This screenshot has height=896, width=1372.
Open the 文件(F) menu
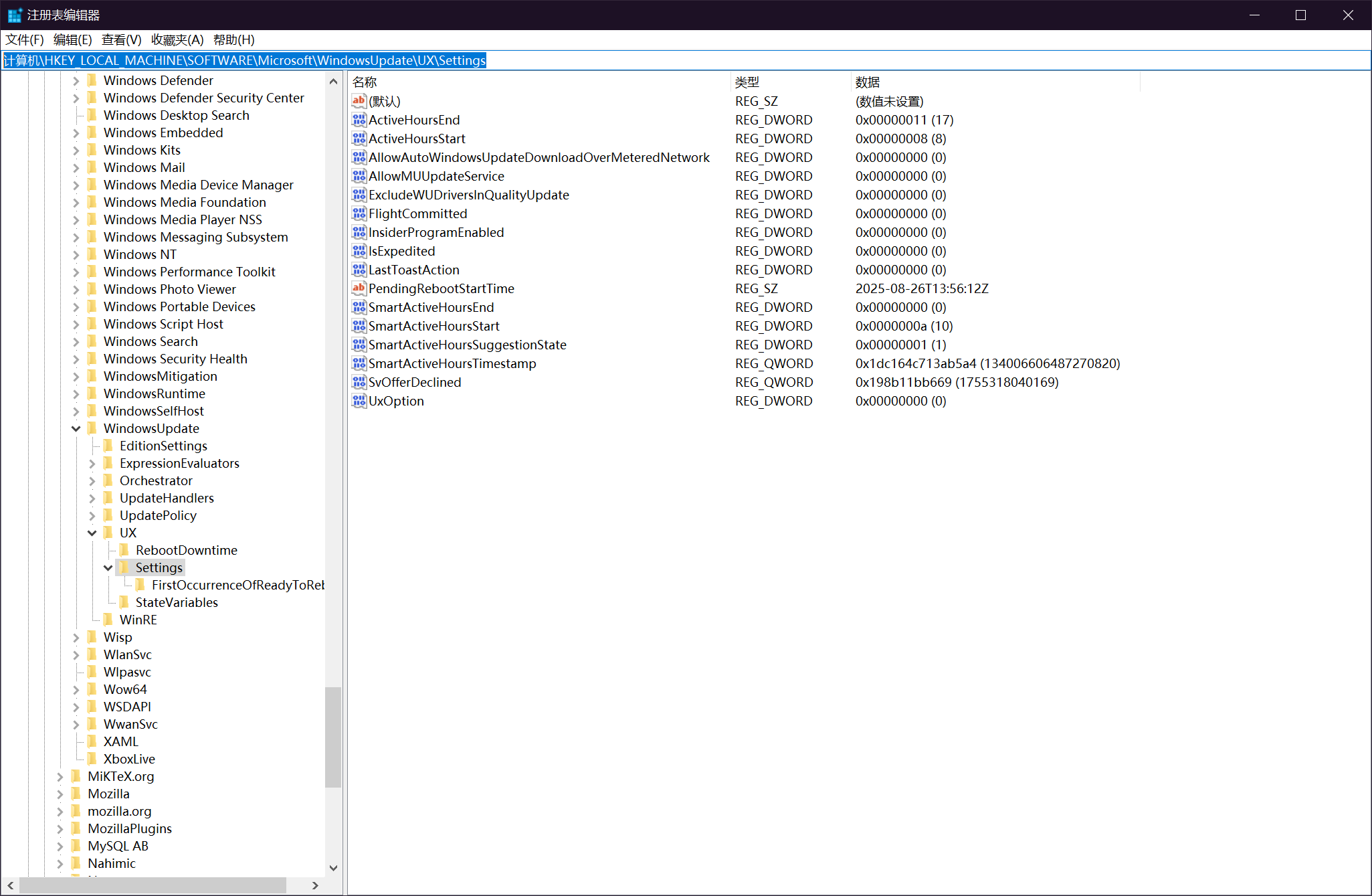[25, 39]
